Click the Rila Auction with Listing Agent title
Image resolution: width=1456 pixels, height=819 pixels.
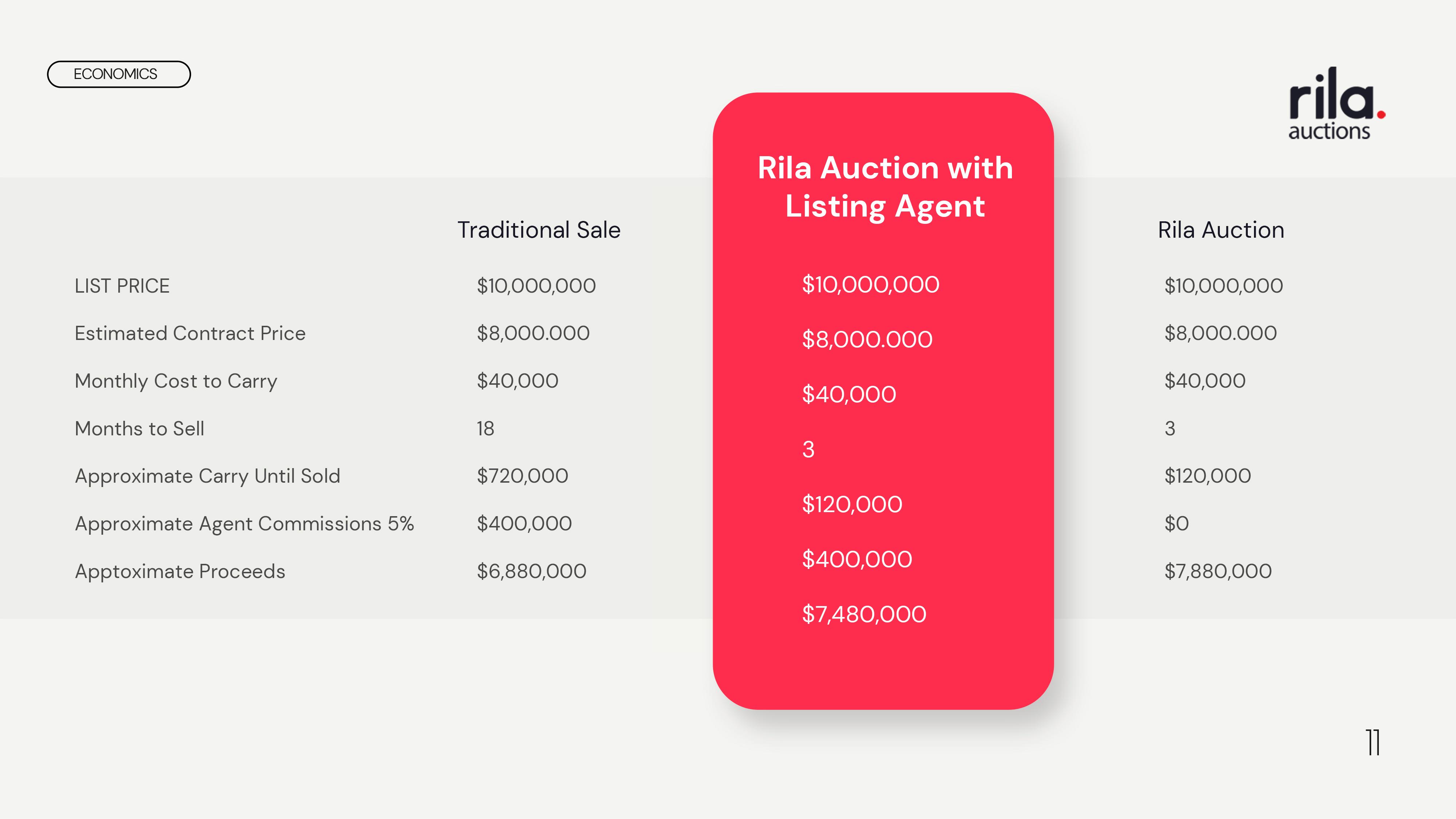pos(885,186)
